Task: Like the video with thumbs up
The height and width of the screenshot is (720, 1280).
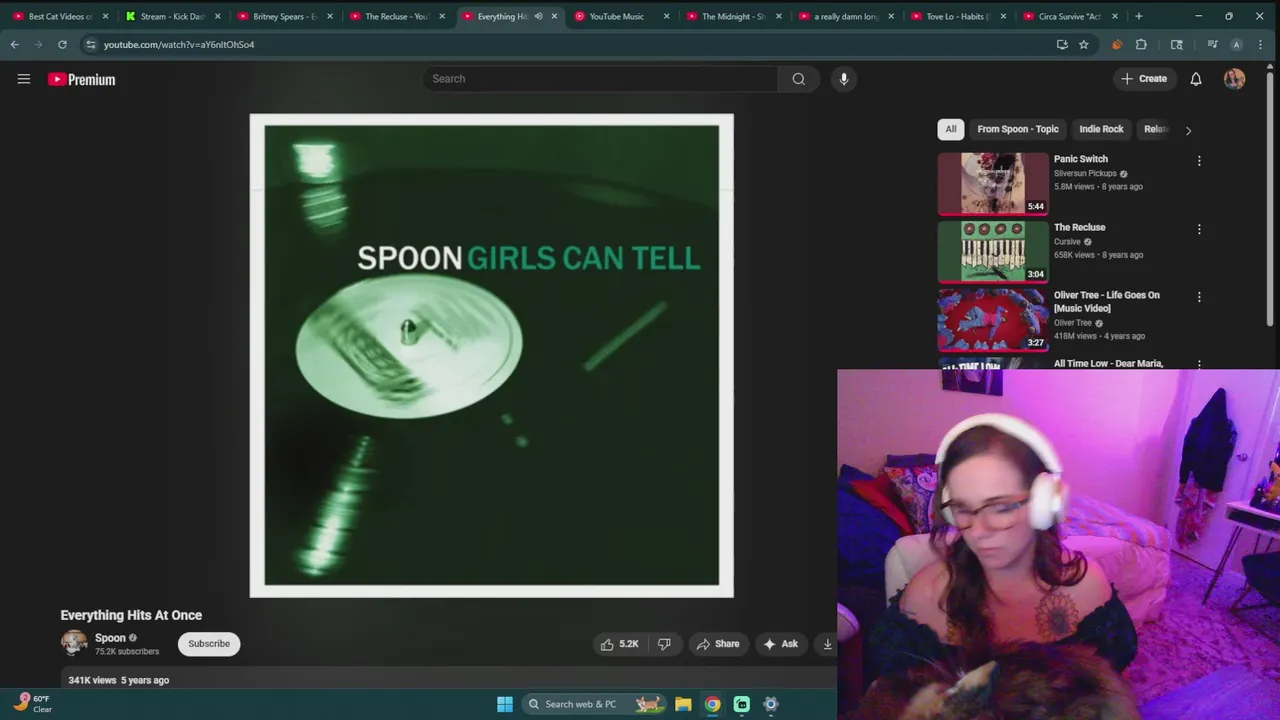Action: [x=619, y=644]
